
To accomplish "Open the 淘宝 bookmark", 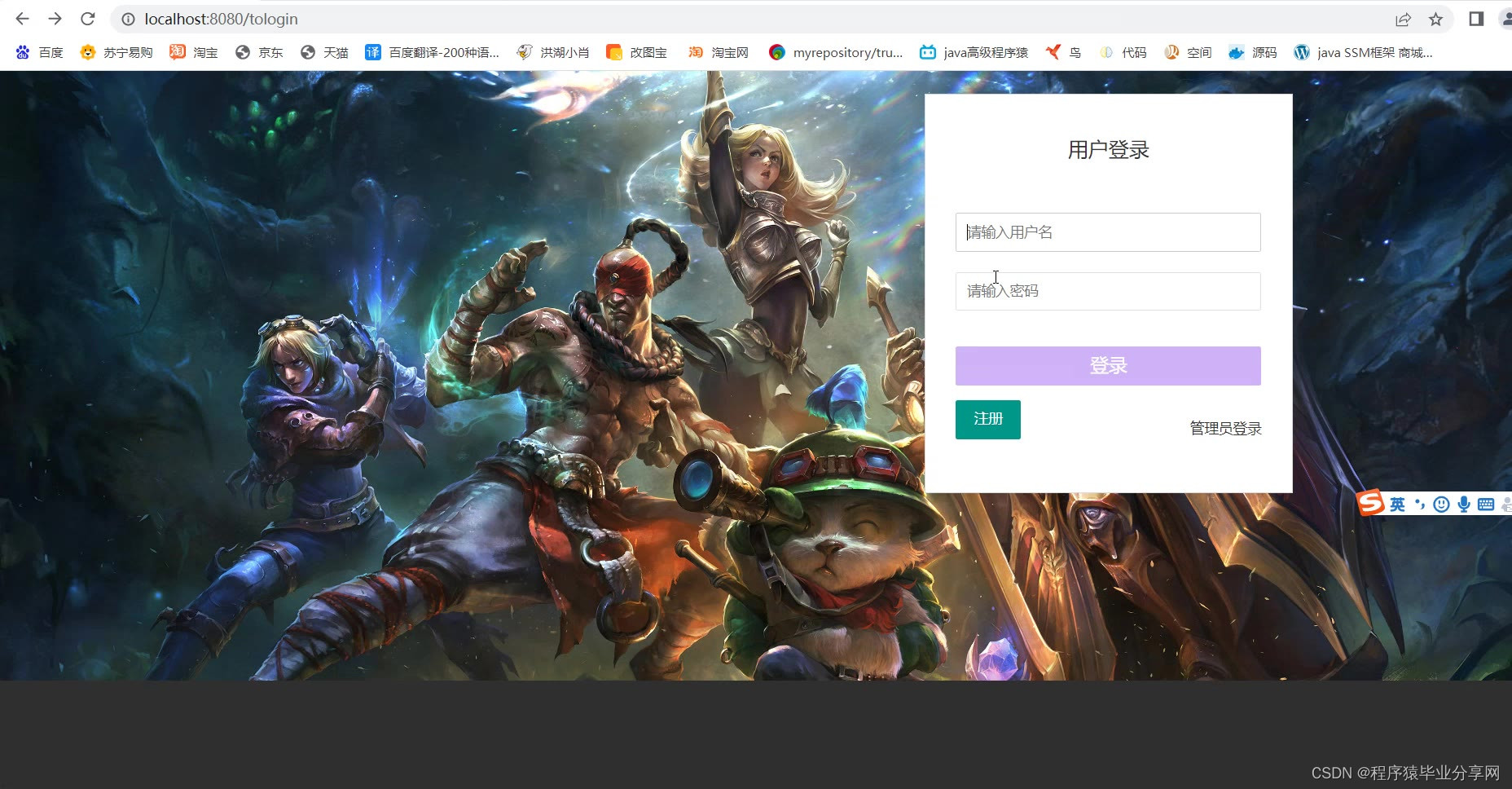I will pyautogui.click(x=194, y=52).
